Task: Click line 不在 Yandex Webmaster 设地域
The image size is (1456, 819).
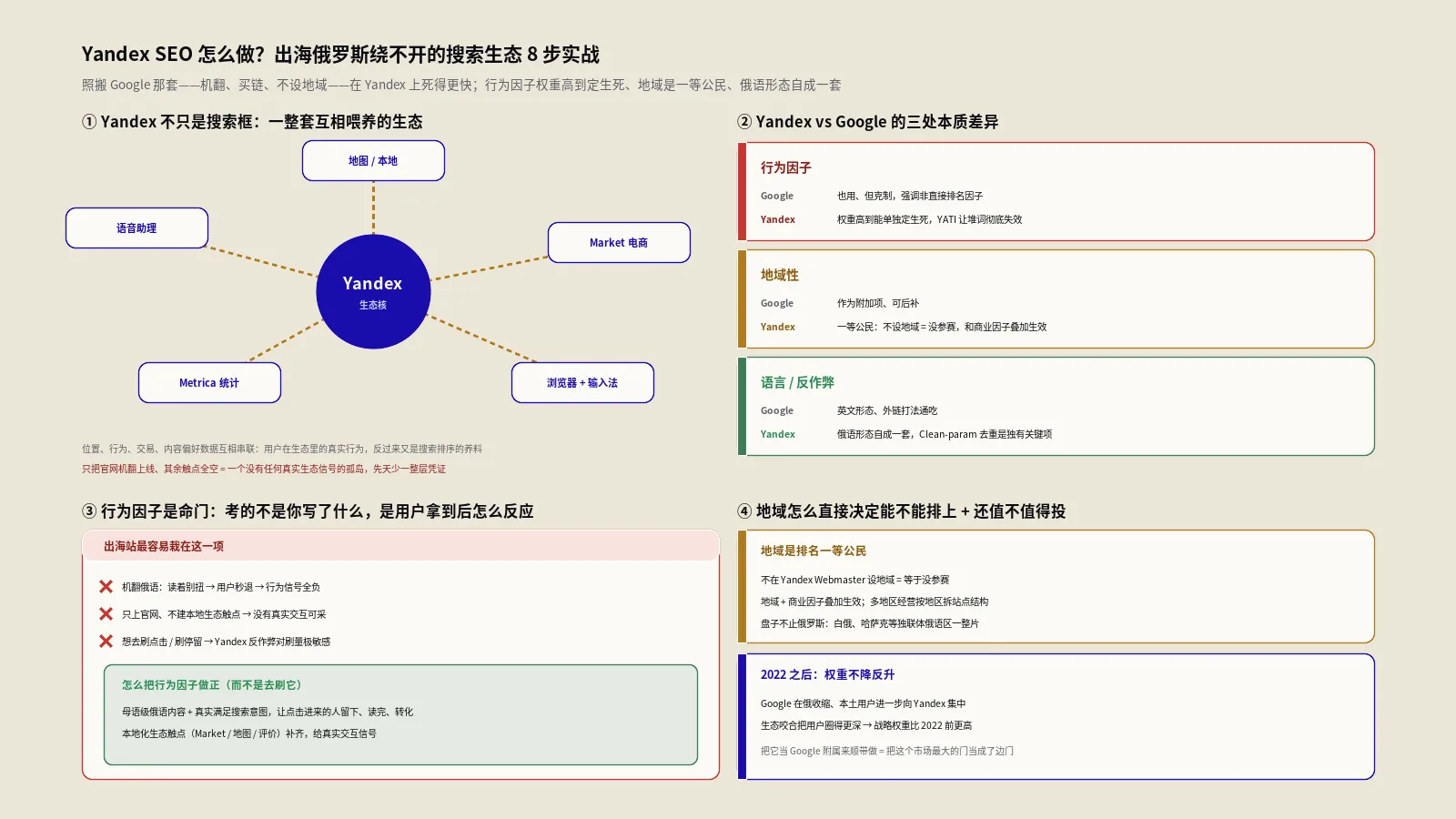Action: tap(855, 580)
